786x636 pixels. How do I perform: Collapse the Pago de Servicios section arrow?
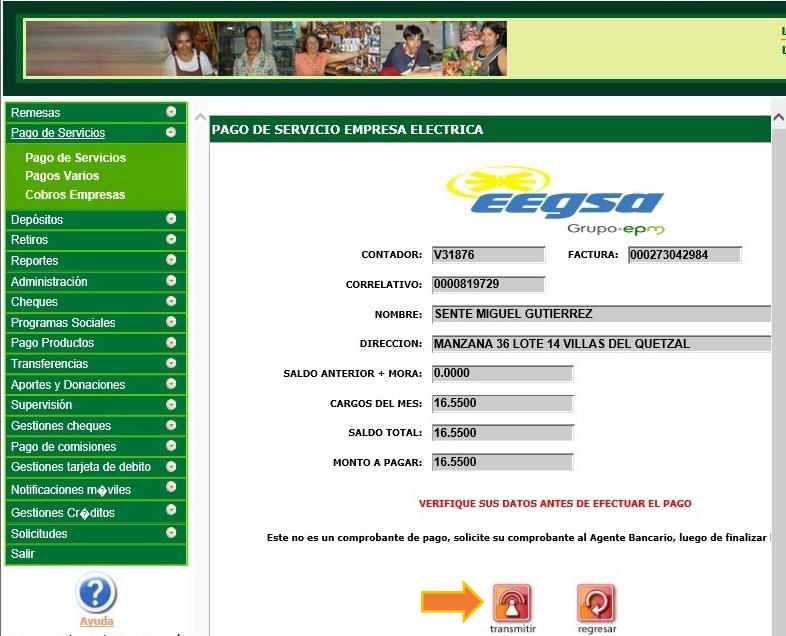tap(171, 133)
